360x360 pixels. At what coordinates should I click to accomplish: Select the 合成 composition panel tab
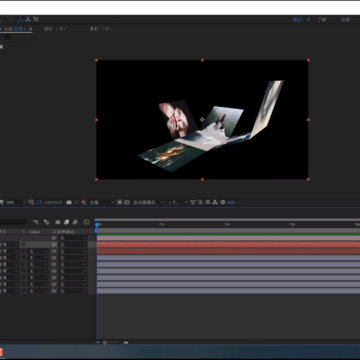pyautogui.click(x=17, y=29)
